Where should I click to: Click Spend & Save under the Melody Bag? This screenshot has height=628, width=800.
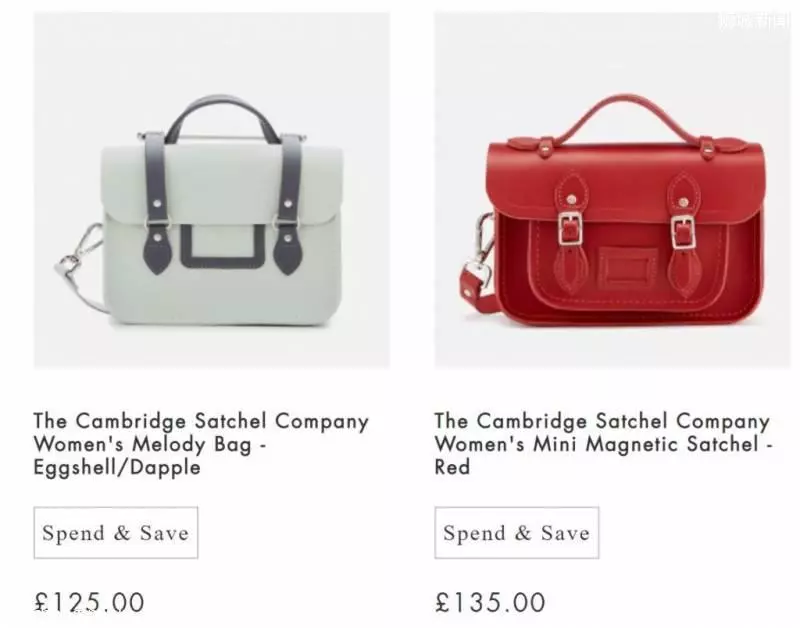point(116,533)
